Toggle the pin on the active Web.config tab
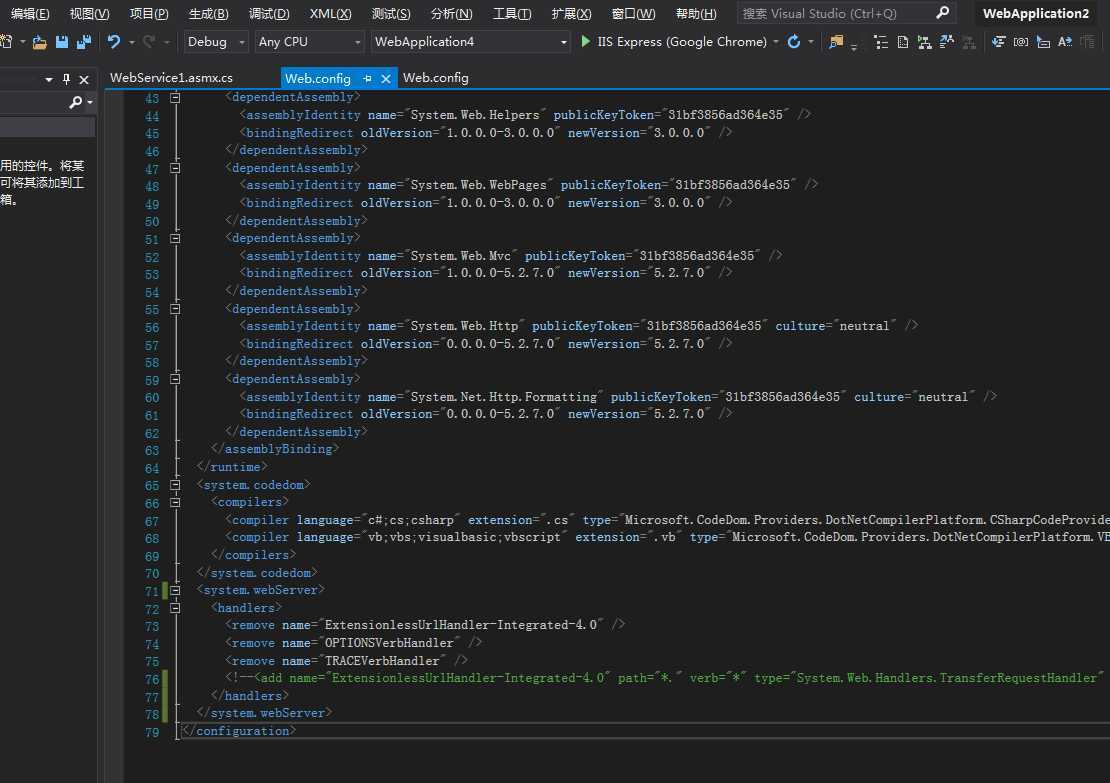The image size is (1110, 783). [367, 79]
